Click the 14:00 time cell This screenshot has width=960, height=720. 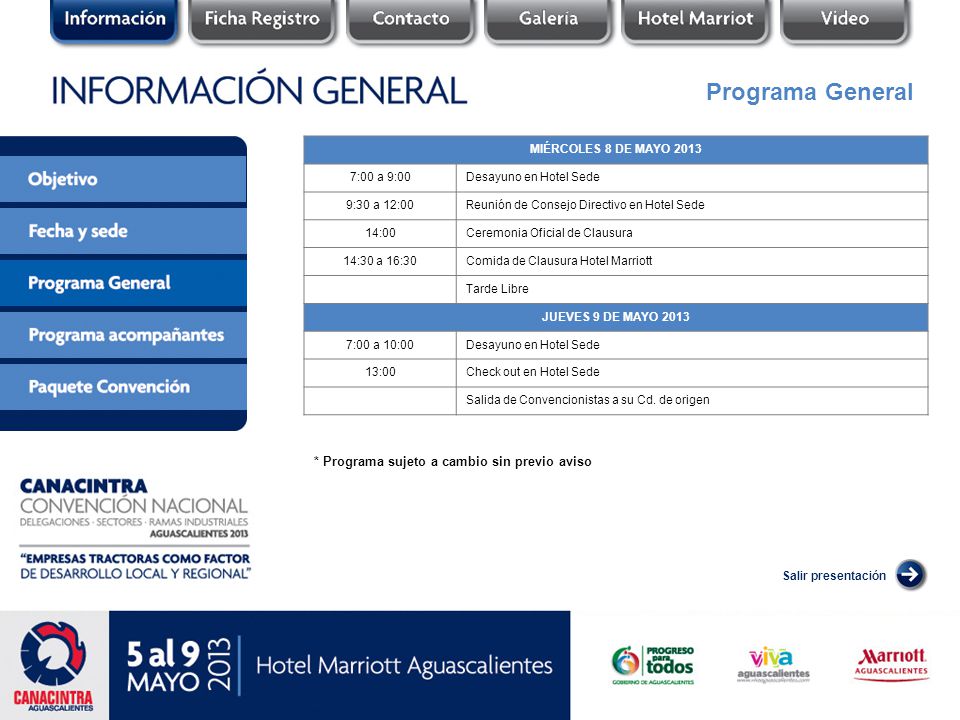pos(380,233)
